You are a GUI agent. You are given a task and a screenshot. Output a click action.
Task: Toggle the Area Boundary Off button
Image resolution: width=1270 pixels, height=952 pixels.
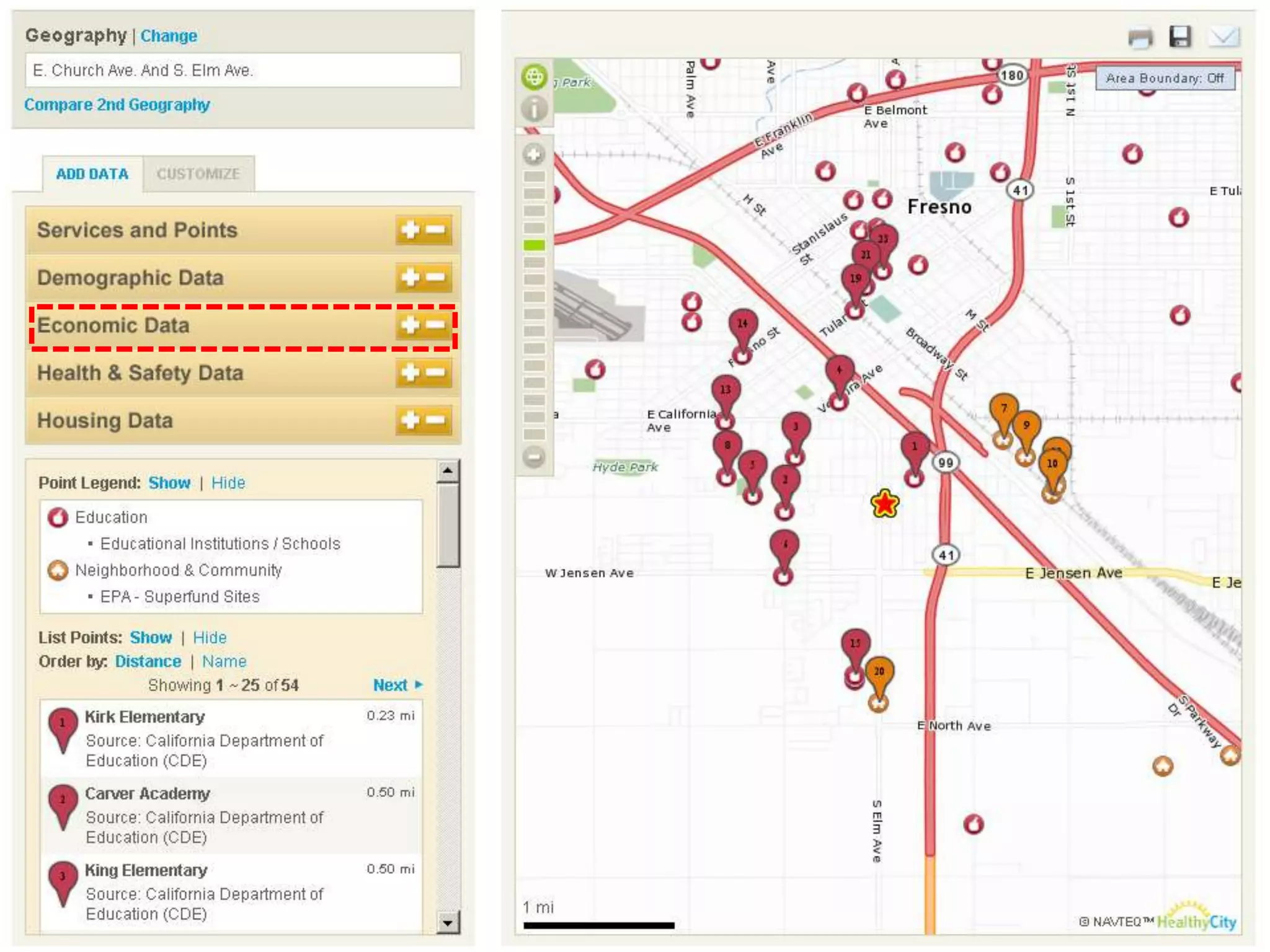pyautogui.click(x=1165, y=78)
